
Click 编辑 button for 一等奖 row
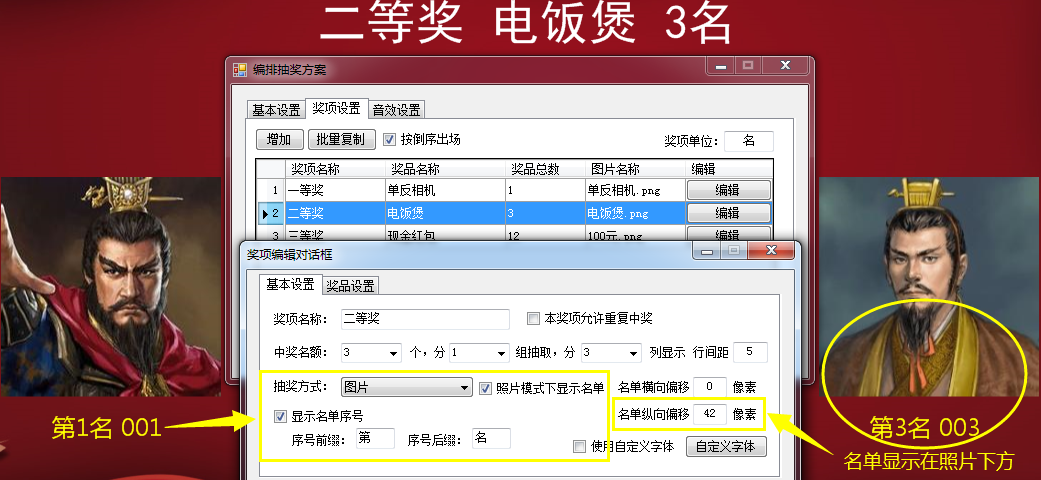pyautogui.click(x=728, y=190)
